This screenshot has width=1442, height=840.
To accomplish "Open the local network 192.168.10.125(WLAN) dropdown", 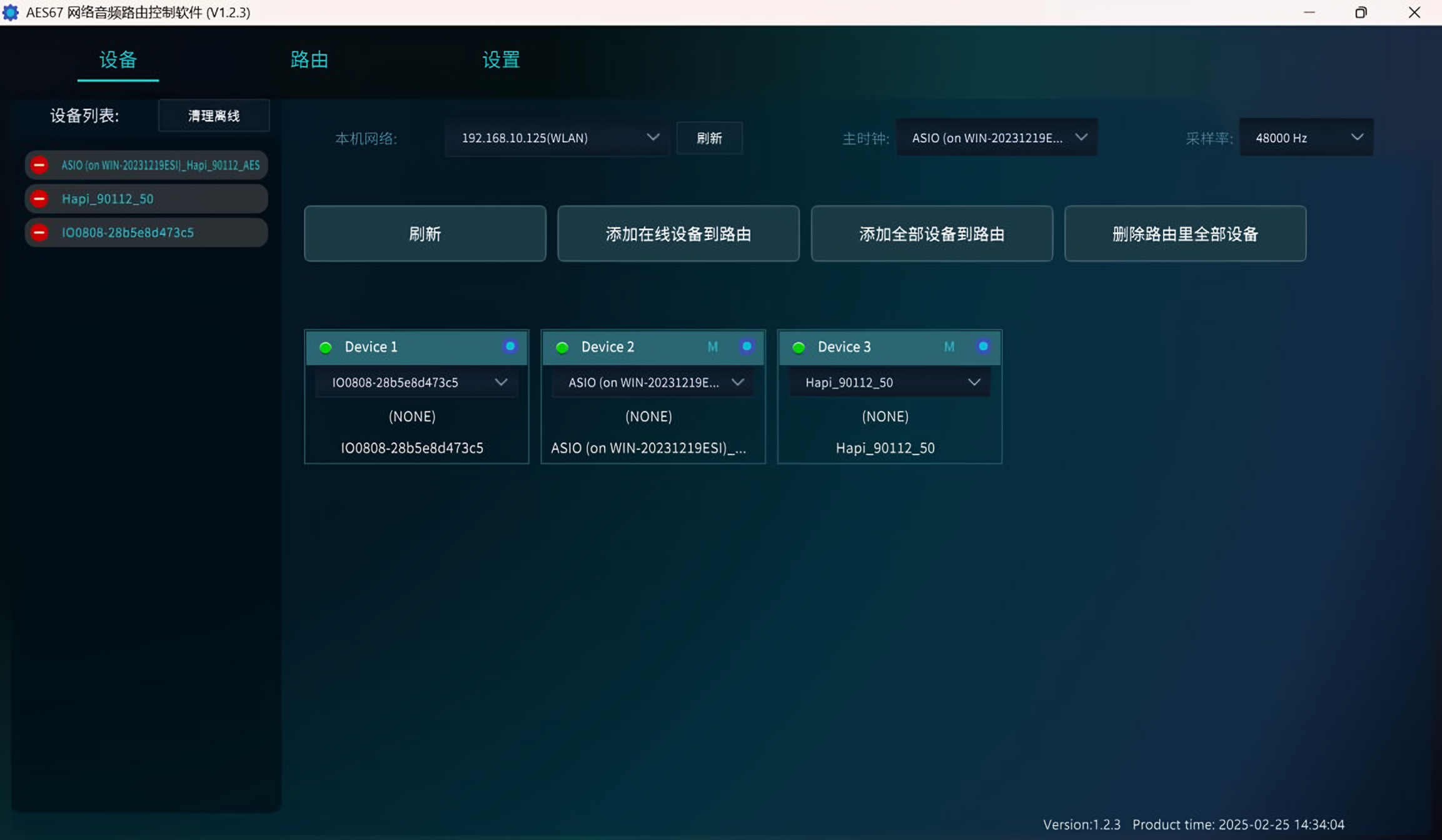I will [x=557, y=138].
